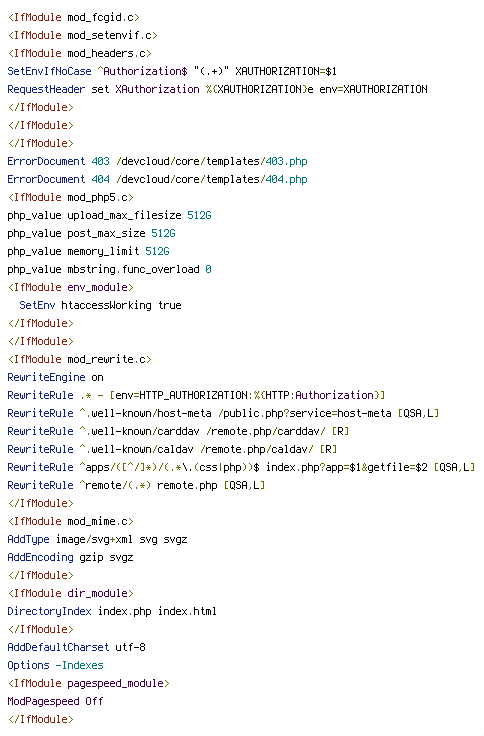484x736 pixels.
Task: Click the ModPagespeed Off line
Action: coord(55,701)
